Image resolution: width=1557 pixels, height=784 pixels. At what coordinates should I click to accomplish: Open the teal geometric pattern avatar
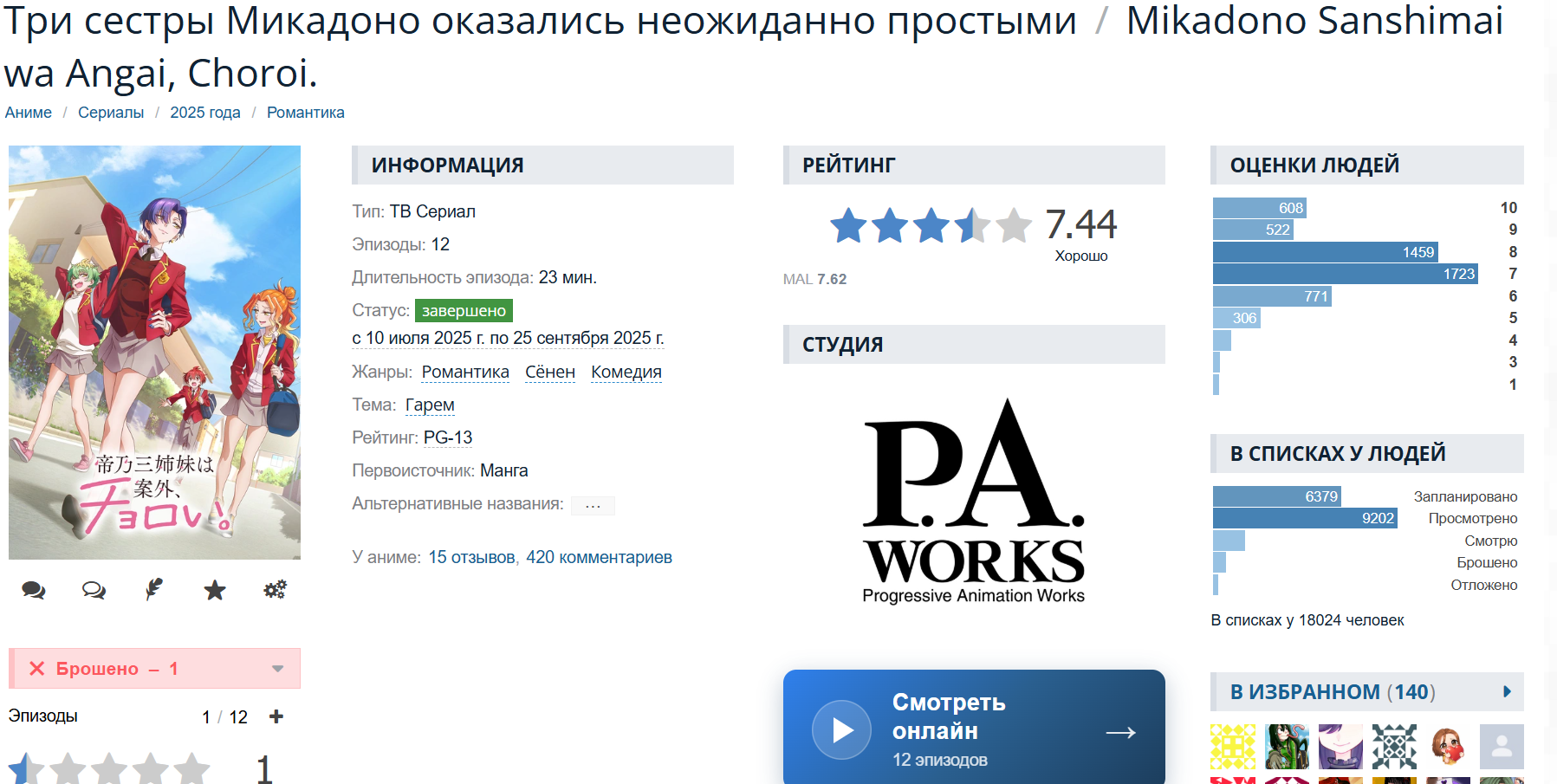pyautogui.click(x=1394, y=747)
